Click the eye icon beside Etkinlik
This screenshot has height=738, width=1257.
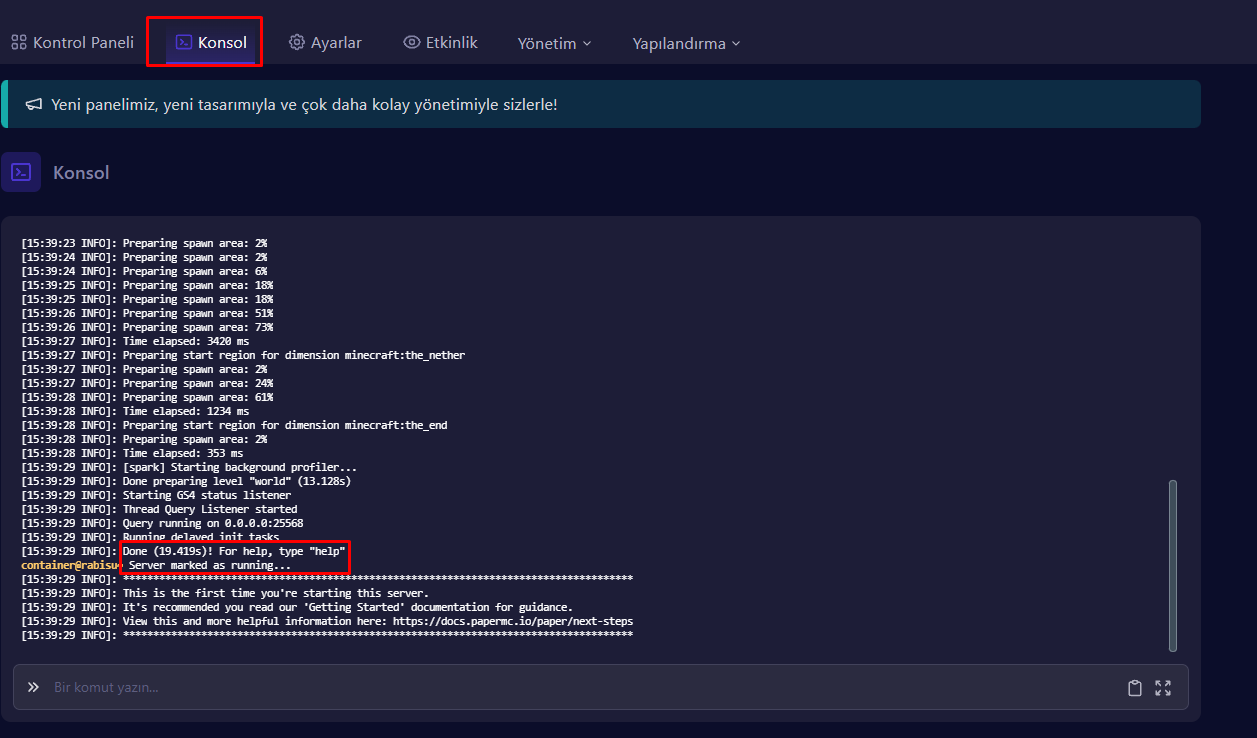click(x=411, y=42)
